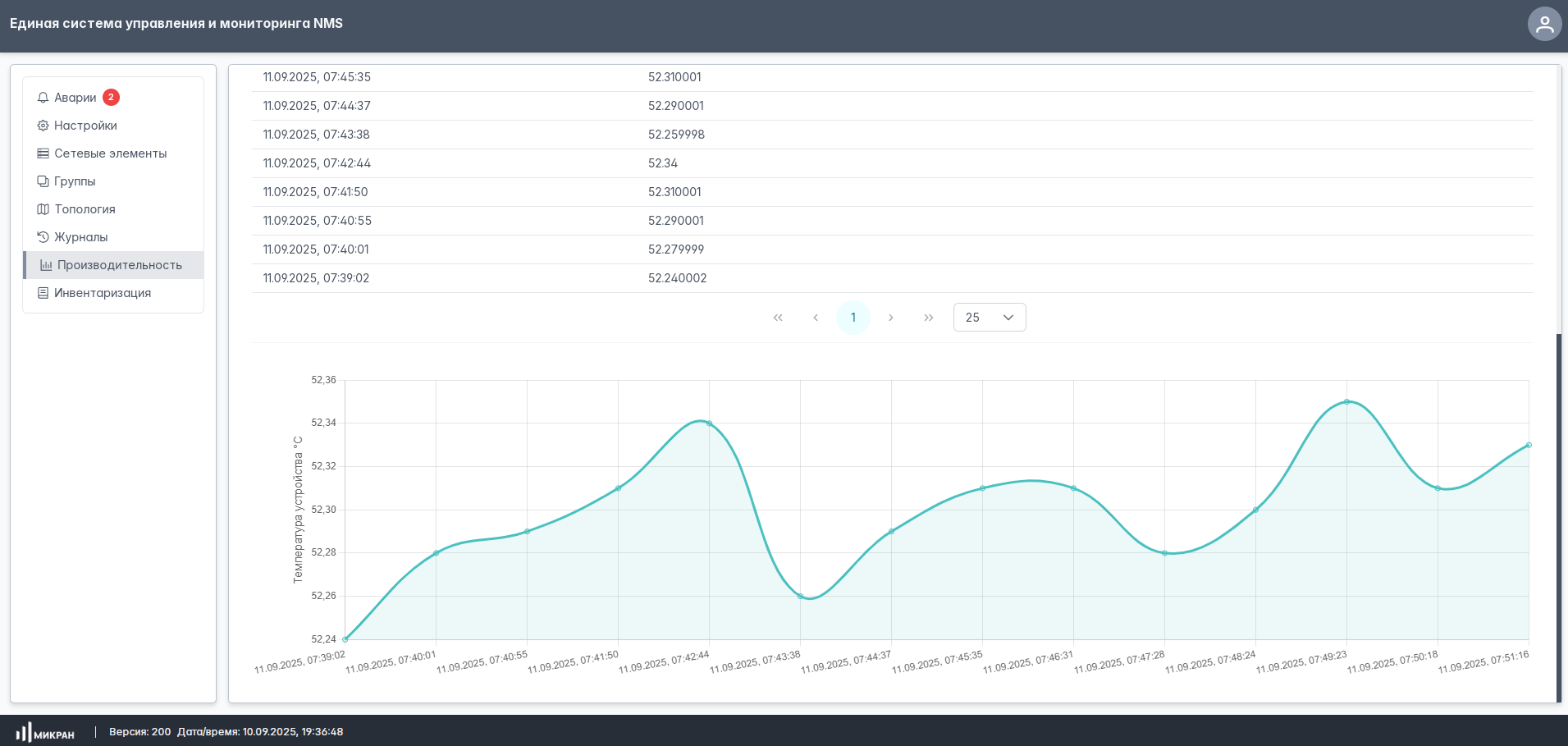The height and width of the screenshot is (746, 1568).
Task: Click the Инвентаризация sheet icon
Action: point(43,293)
